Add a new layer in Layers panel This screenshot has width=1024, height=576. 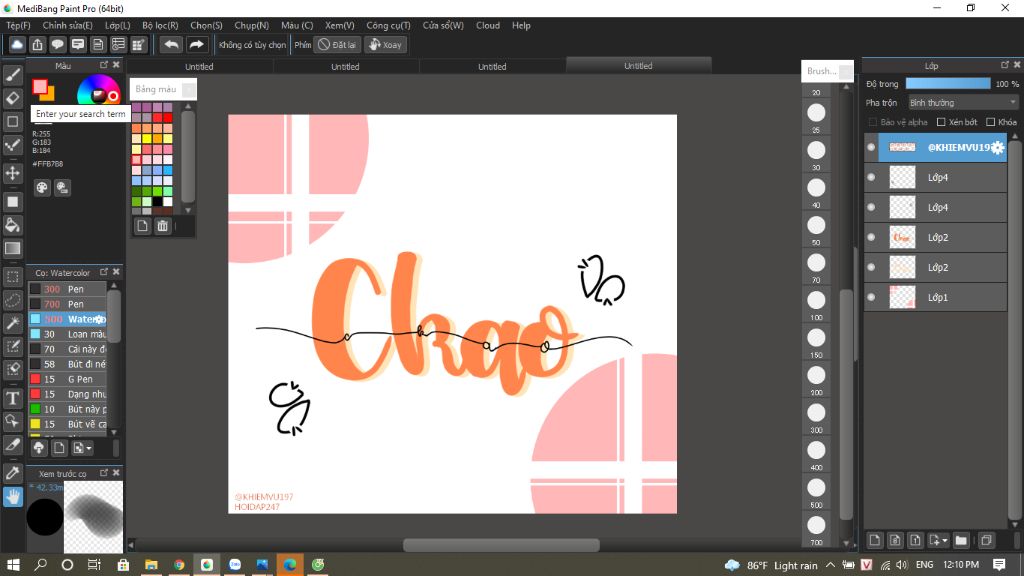pyautogui.click(x=874, y=540)
